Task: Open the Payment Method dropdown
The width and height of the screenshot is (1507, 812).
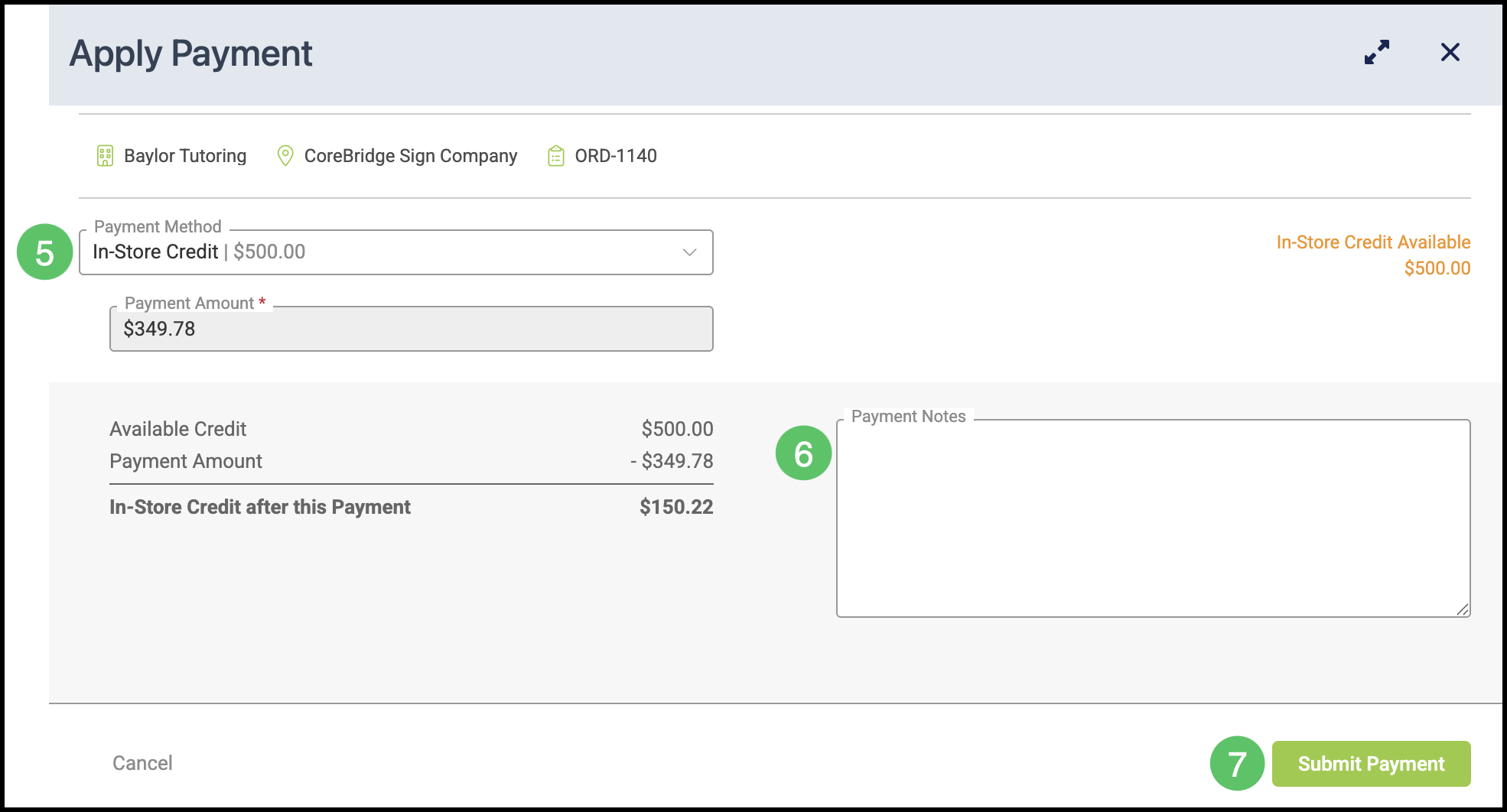Action: (396, 252)
